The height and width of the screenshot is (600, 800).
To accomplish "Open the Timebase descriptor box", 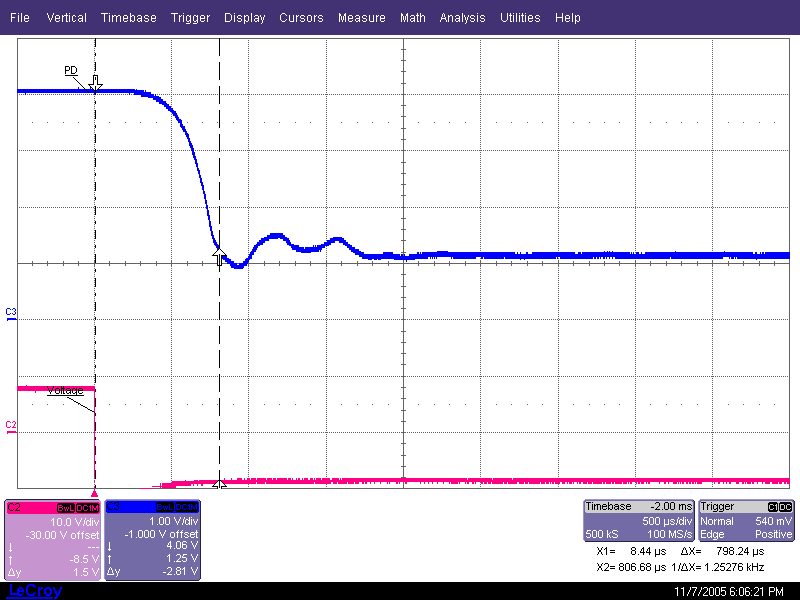I will click(x=638, y=520).
